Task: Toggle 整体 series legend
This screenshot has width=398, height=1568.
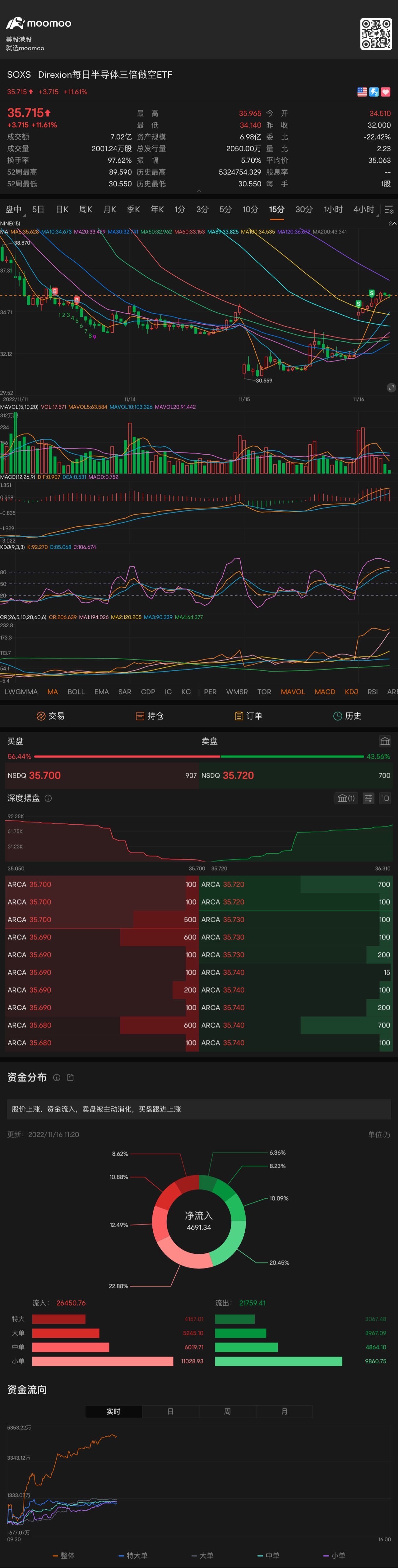Action: coord(63,1555)
